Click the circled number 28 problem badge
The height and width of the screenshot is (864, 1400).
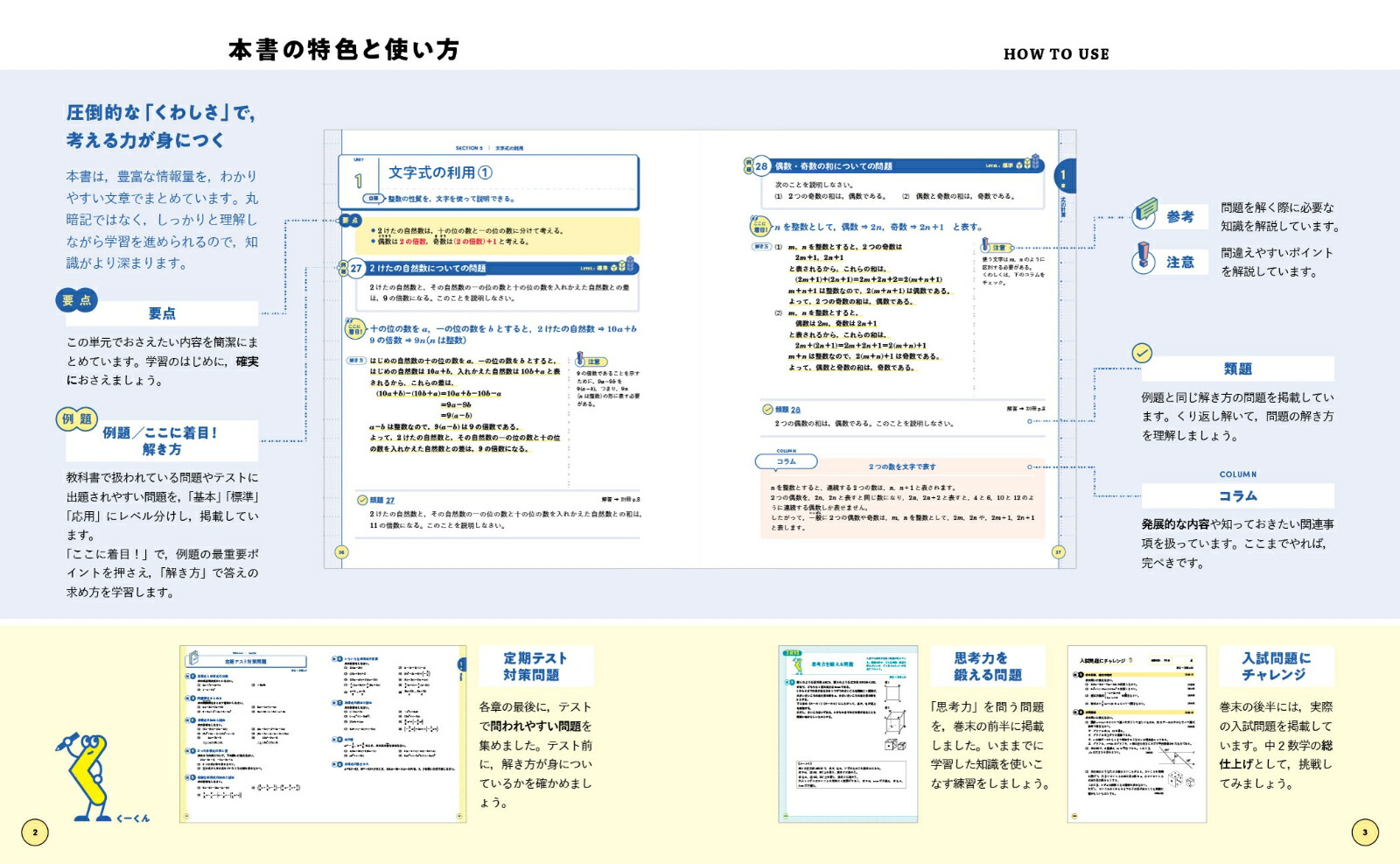coord(760,165)
